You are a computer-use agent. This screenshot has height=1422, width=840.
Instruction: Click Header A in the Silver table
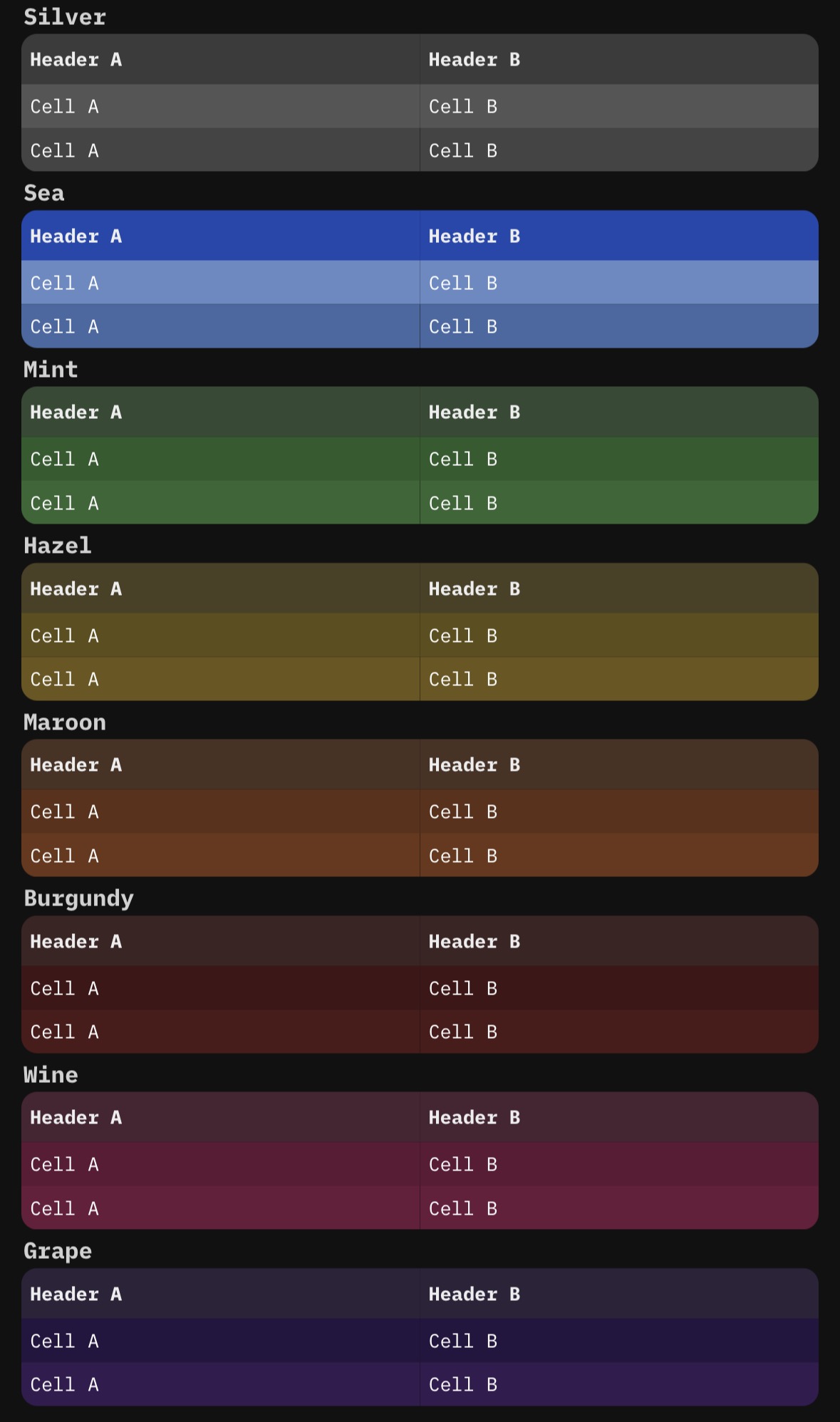tap(76, 60)
